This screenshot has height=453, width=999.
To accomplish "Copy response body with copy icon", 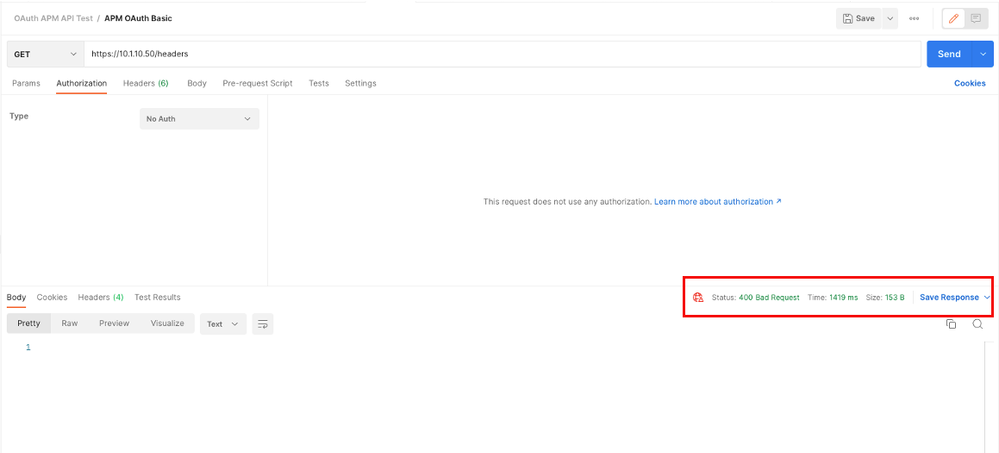I will click(x=951, y=324).
